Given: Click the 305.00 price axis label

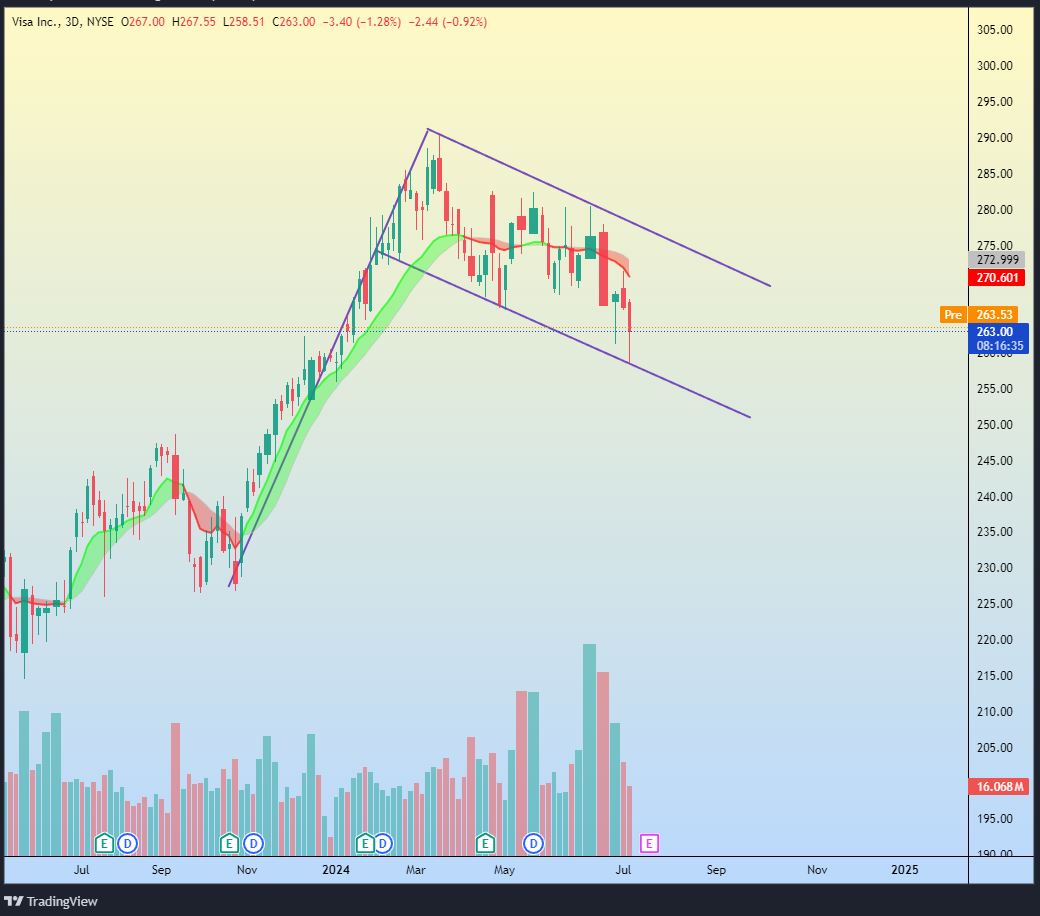Looking at the screenshot, I should [x=994, y=30].
